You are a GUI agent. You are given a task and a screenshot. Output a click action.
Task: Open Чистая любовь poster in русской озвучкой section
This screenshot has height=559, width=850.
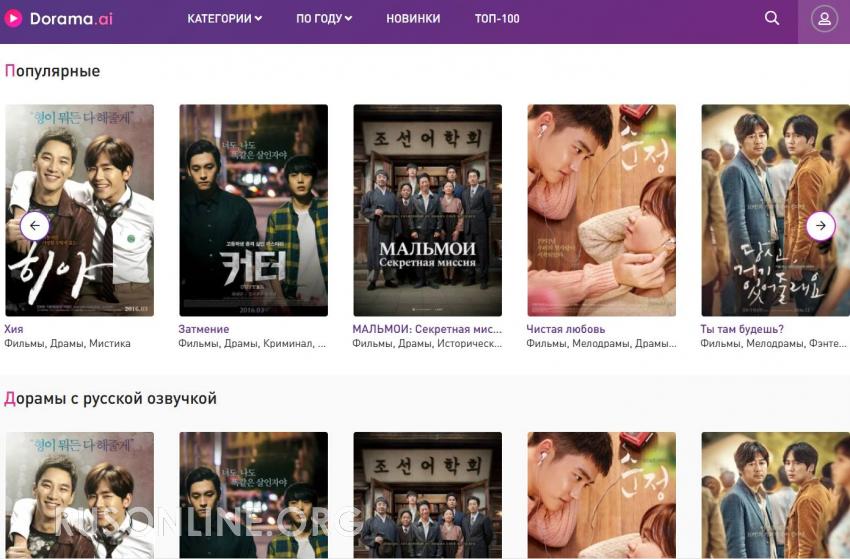[602, 495]
